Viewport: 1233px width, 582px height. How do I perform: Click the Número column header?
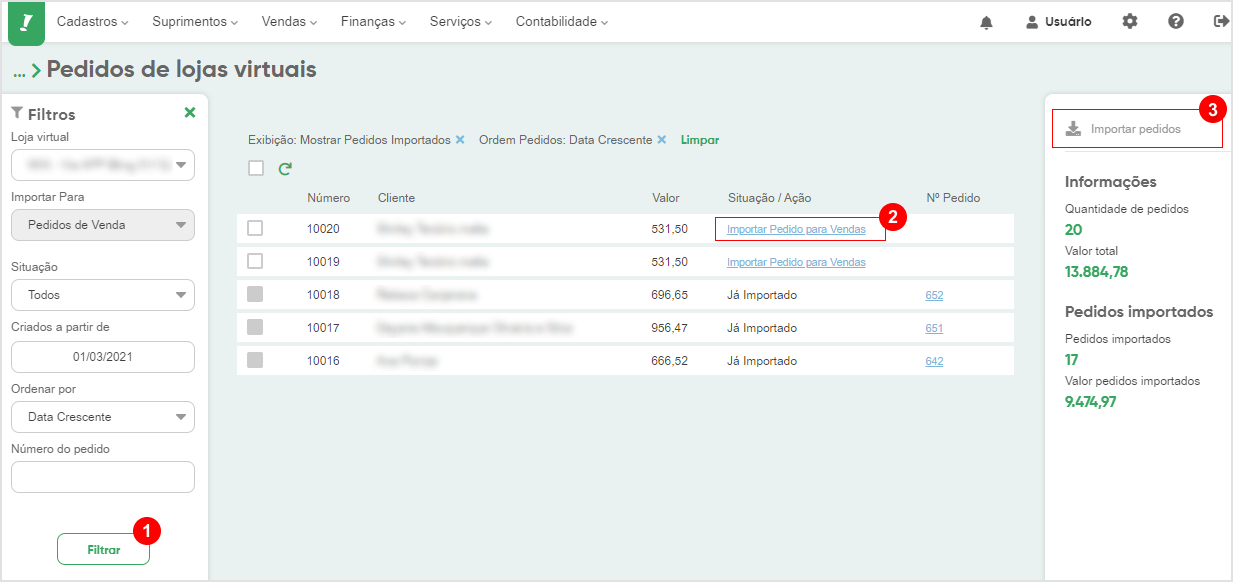click(x=328, y=198)
